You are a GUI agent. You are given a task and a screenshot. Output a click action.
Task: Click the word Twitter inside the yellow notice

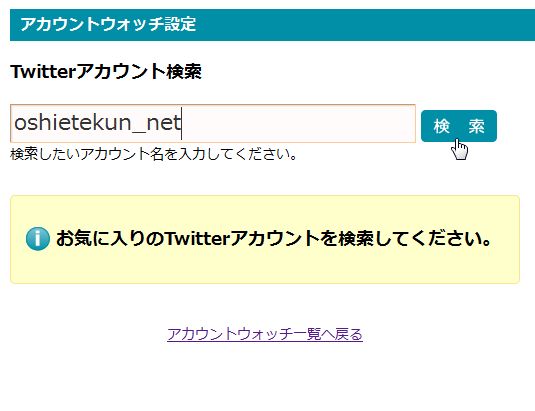[x=198, y=238]
